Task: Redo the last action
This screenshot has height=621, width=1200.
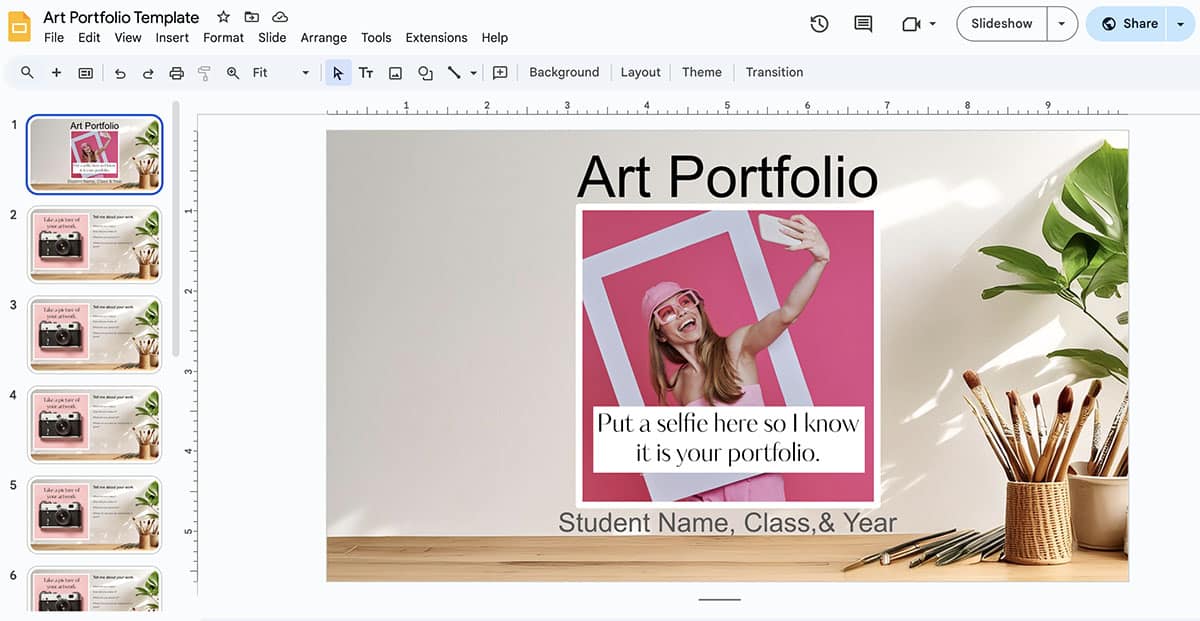Action: coord(147,72)
